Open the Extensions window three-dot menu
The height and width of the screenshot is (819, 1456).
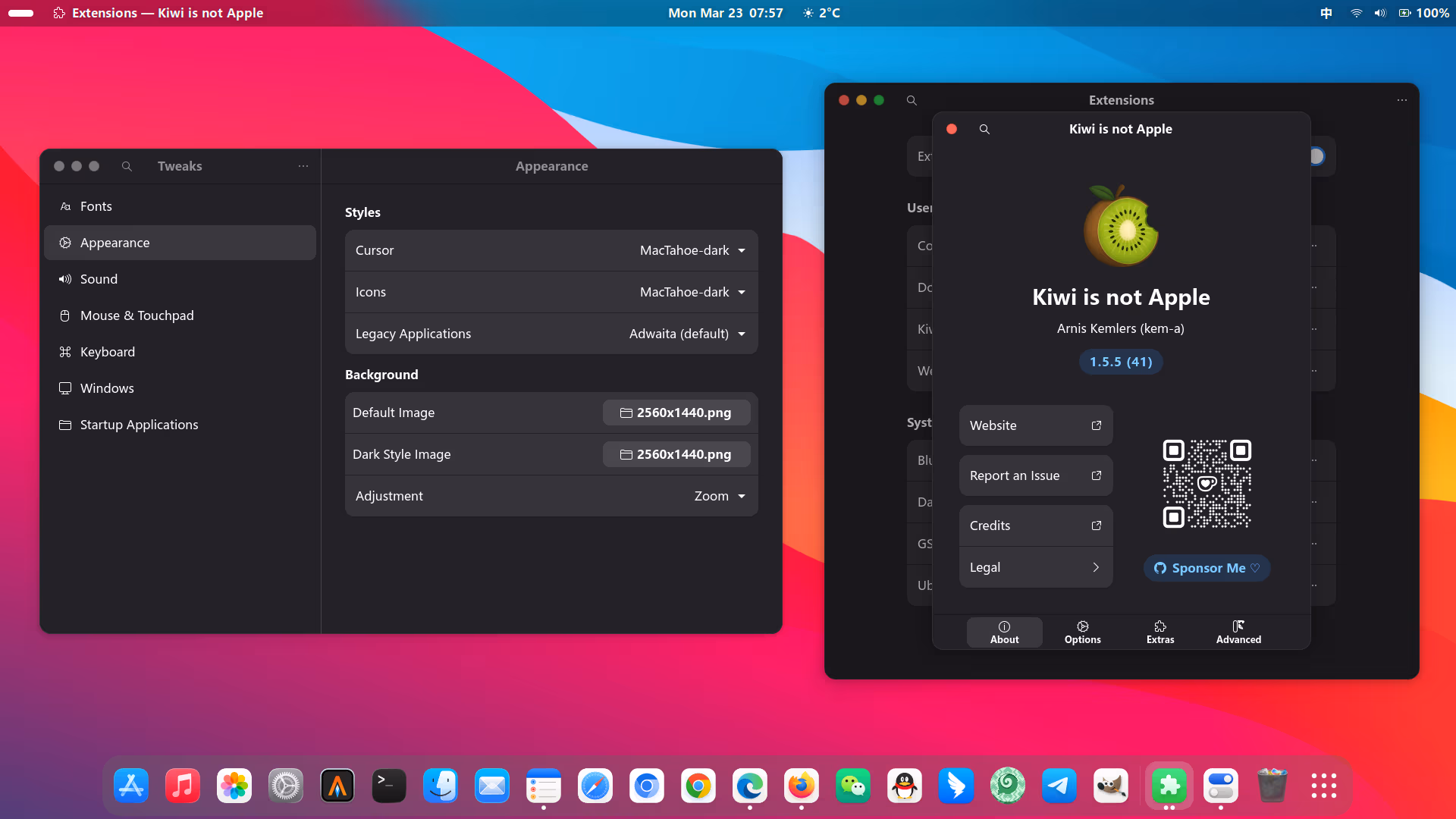point(1402,100)
